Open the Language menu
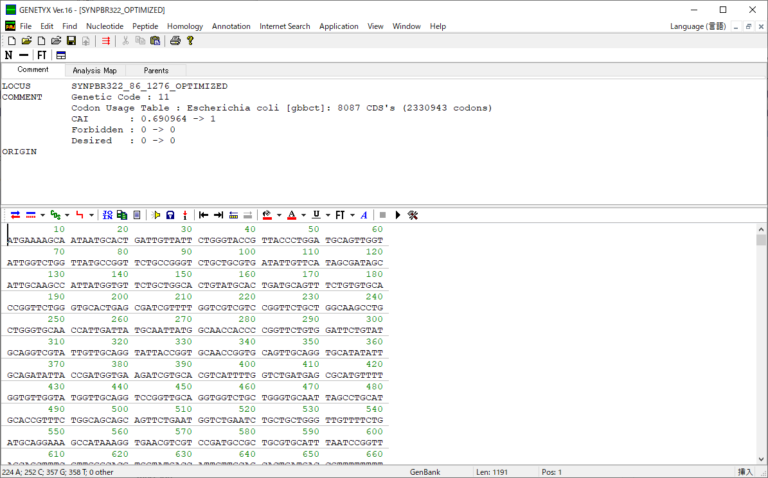This screenshot has width=768, height=478. tap(698, 26)
